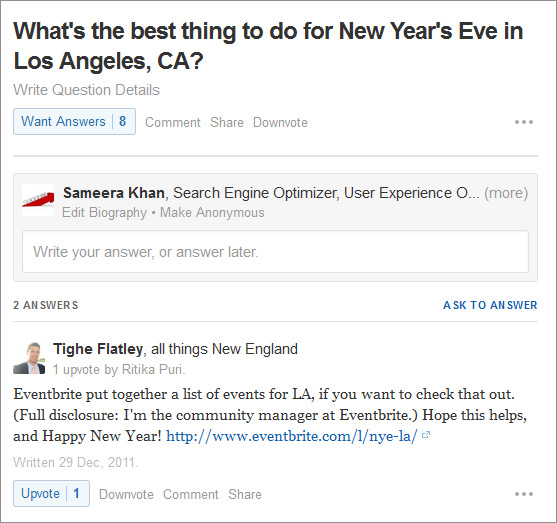The width and height of the screenshot is (557, 523).
Task: Expand the (more) biography text
Action: (x=506, y=193)
